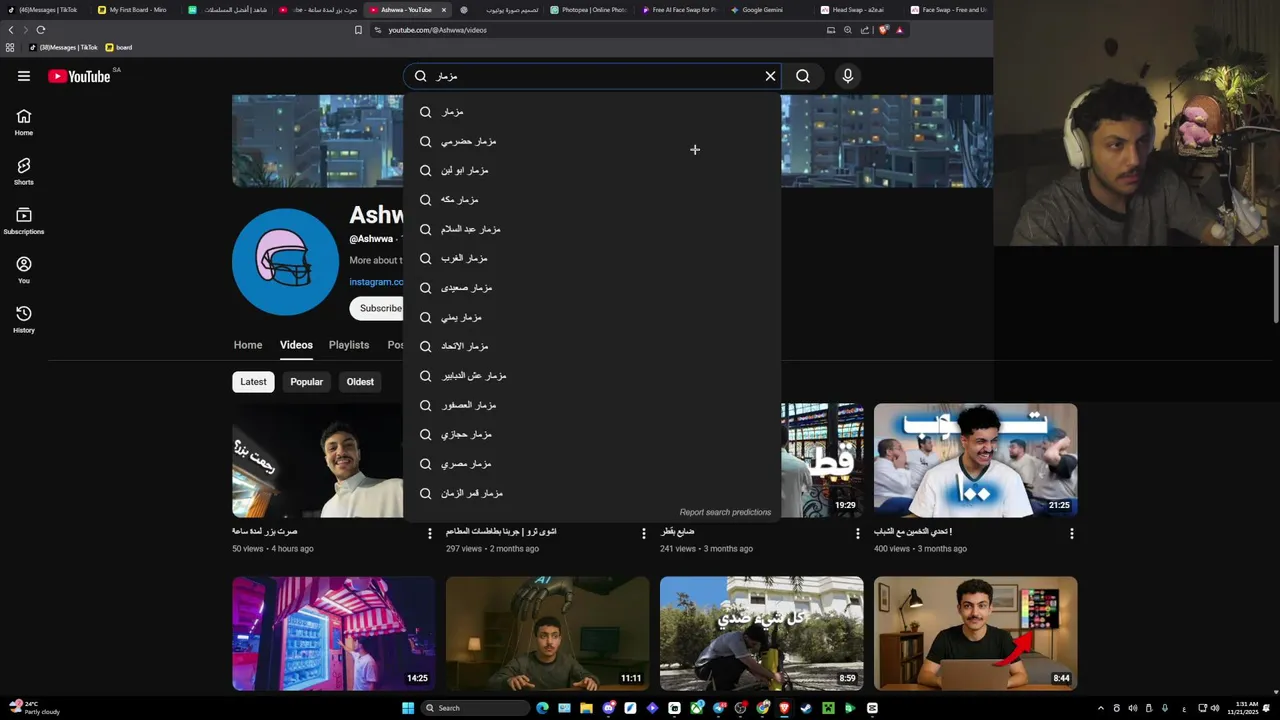The image size is (1280, 720).
Task: Close the 'Ashwwa - YouTube' browser tab
Action: (444, 9)
